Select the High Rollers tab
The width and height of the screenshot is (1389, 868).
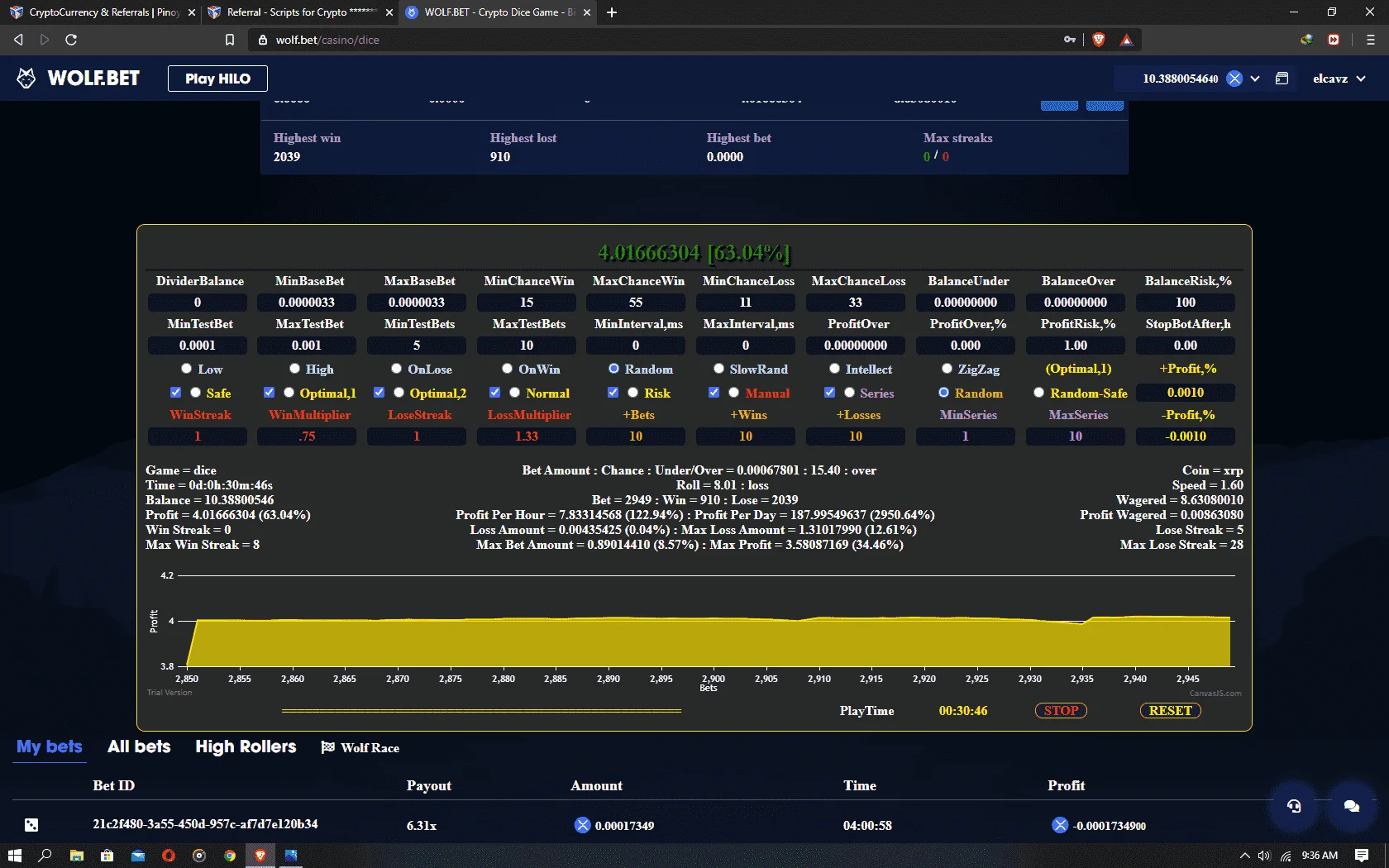pyautogui.click(x=246, y=746)
